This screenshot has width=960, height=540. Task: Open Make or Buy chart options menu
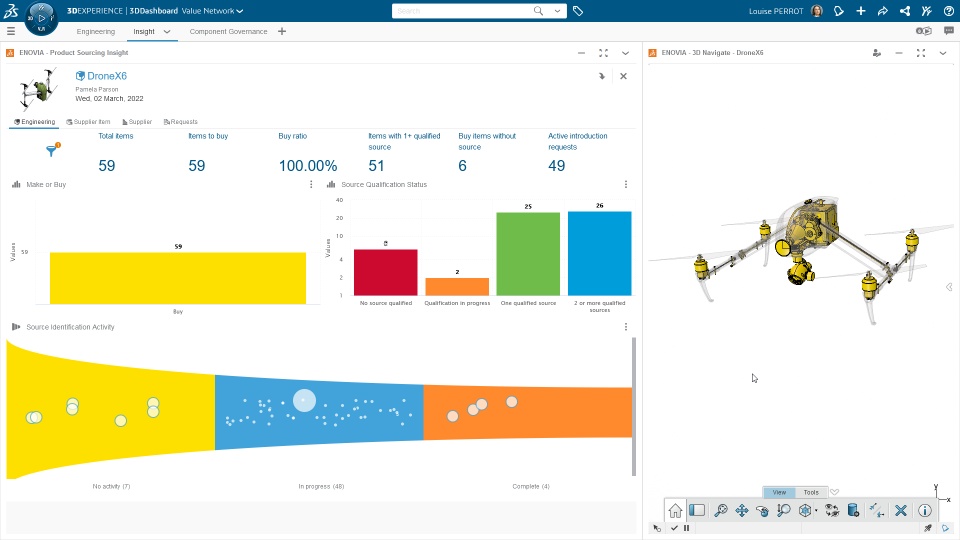[x=311, y=184]
